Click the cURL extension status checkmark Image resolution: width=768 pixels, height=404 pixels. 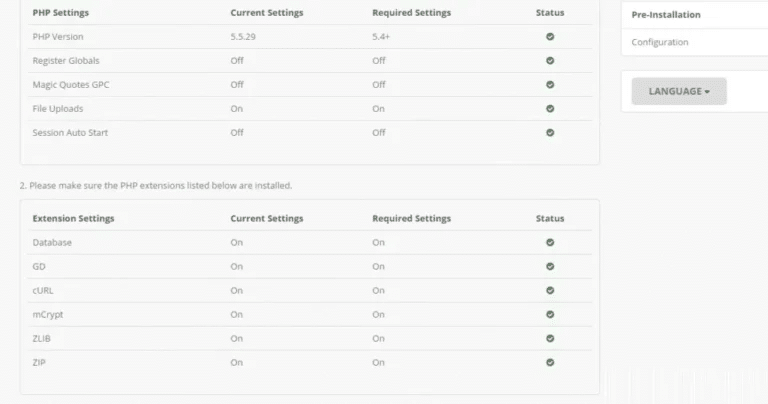(550, 290)
